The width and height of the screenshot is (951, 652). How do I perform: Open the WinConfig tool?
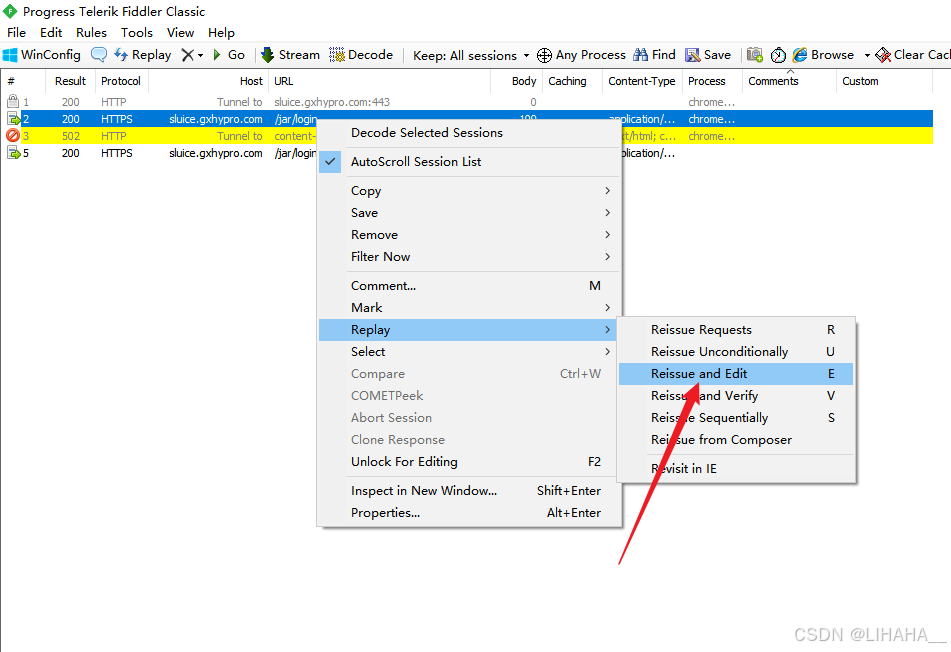[41, 55]
